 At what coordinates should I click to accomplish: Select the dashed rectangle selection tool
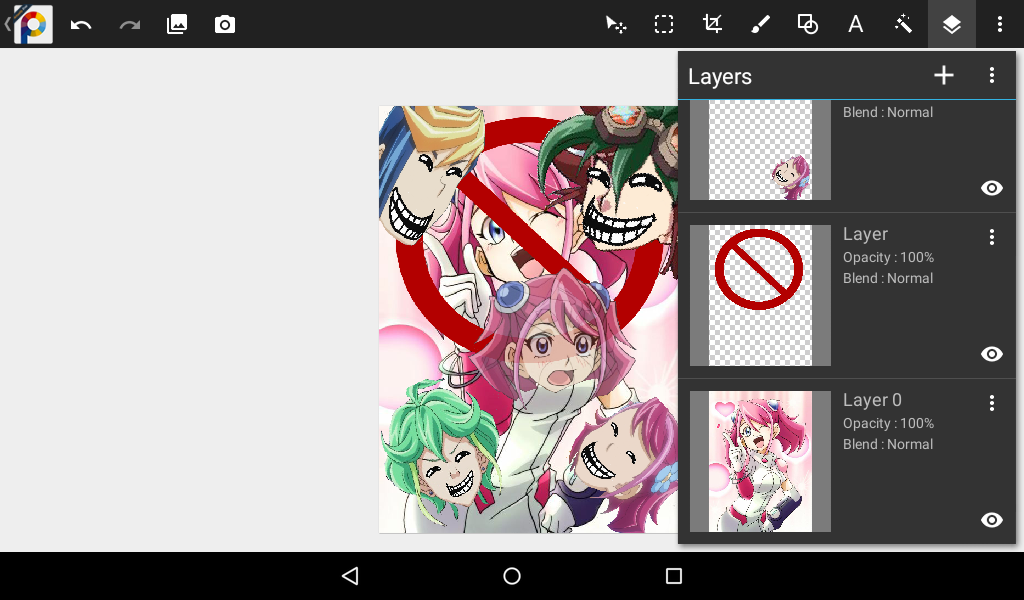pos(664,25)
